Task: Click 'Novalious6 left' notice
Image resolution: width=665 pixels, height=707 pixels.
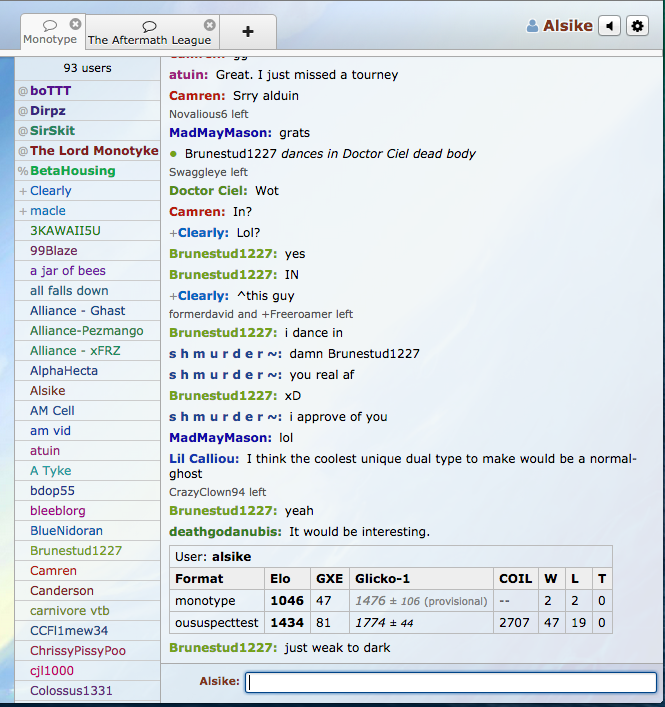Action: click(x=209, y=114)
